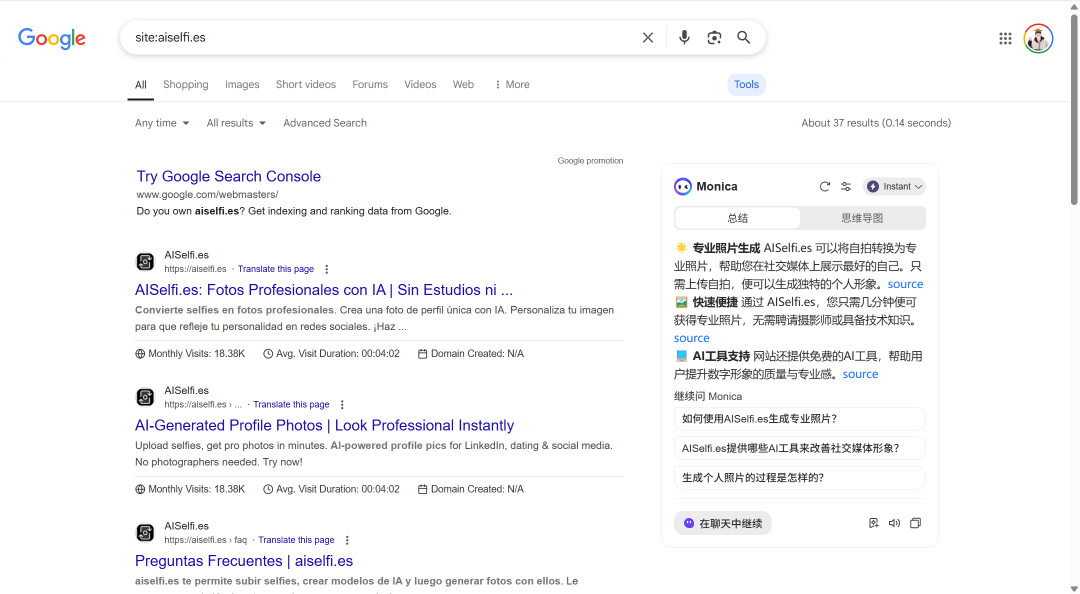Play Monica summary audio with speaker icon
Screen dimensions: 1080x594
pyautogui.click(x=894, y=523)
